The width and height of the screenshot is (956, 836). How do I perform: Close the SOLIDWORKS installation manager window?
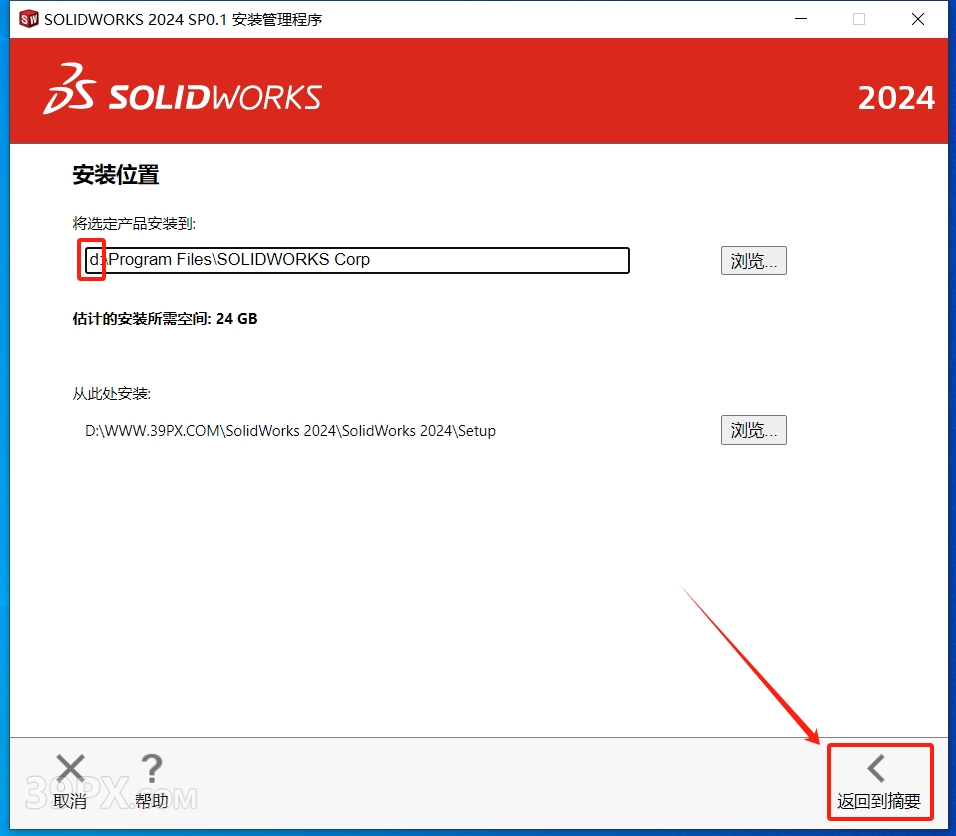[x=917, y=19]
